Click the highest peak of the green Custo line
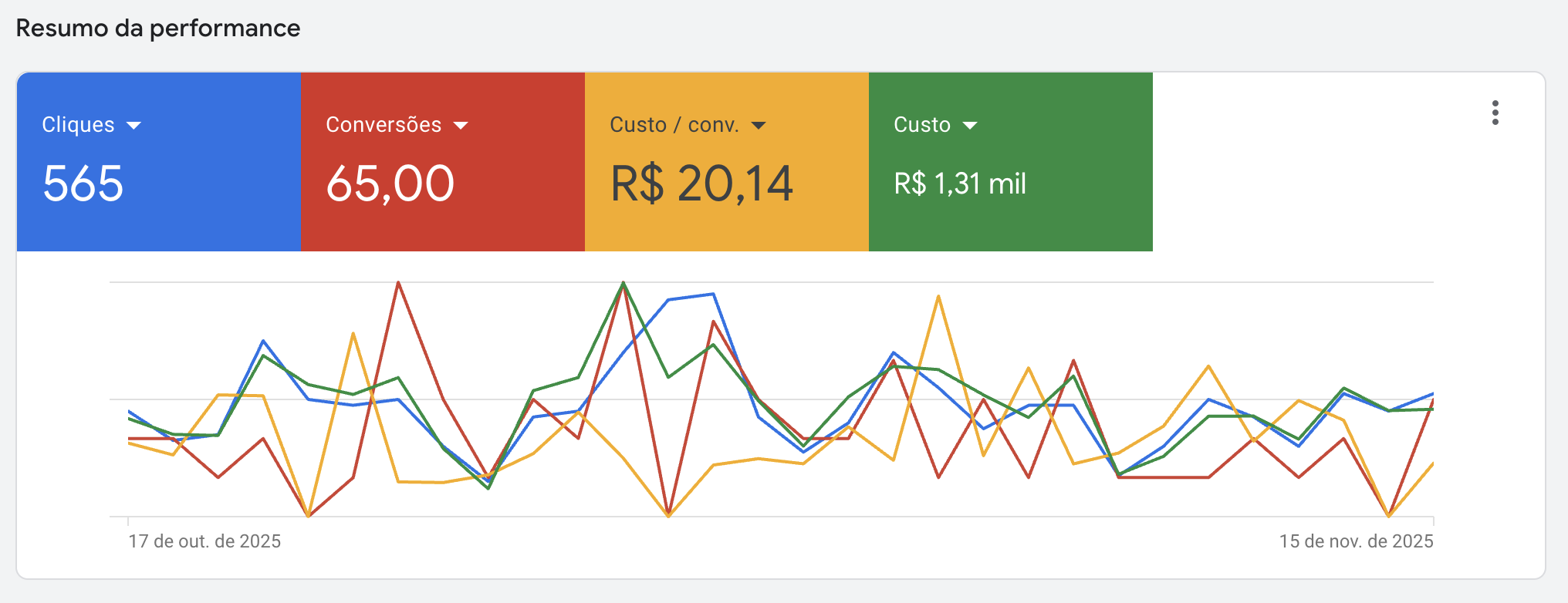 tap(623, 282)
